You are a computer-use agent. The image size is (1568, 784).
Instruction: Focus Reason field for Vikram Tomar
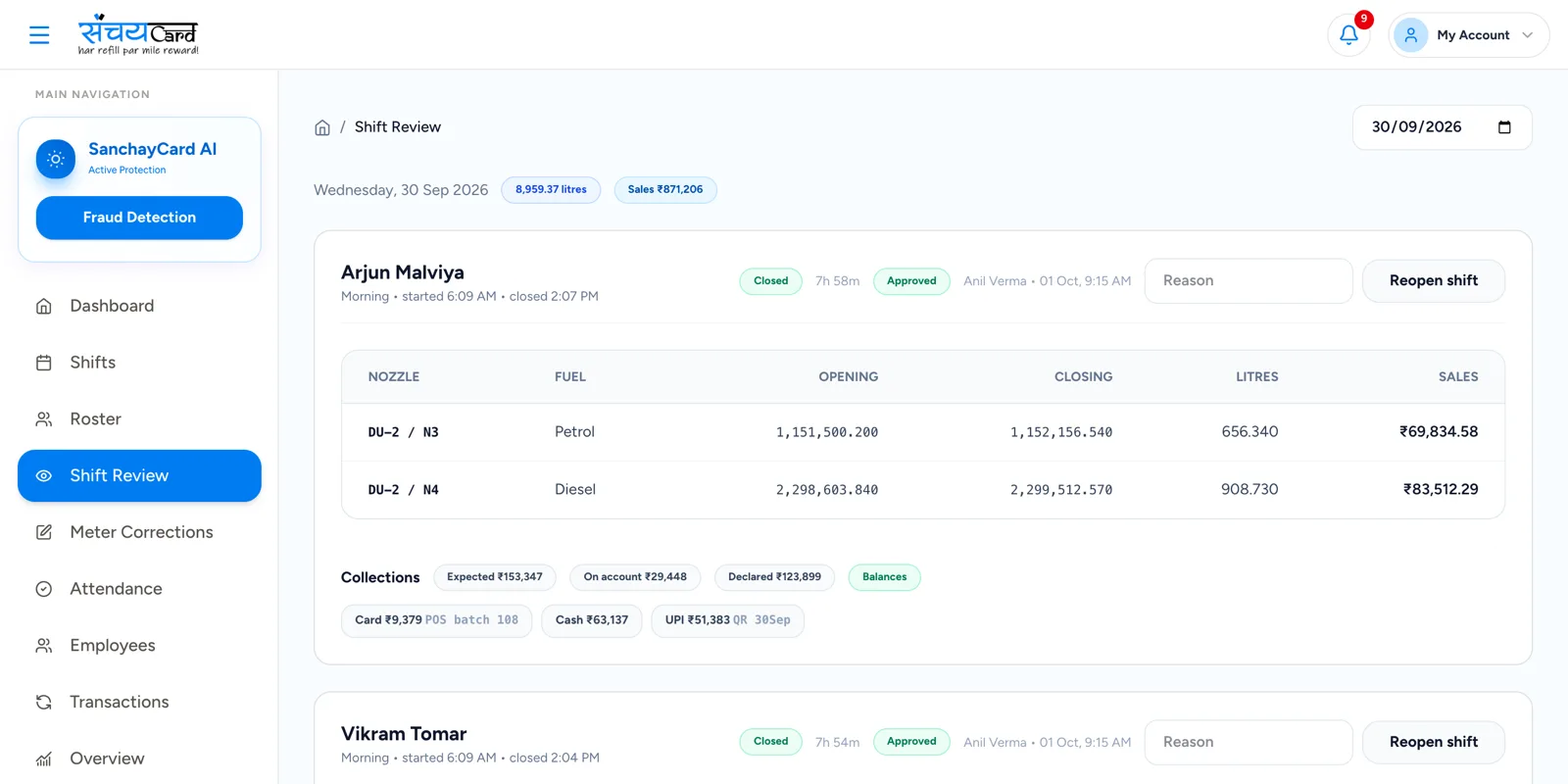[x=1249, y=742]
